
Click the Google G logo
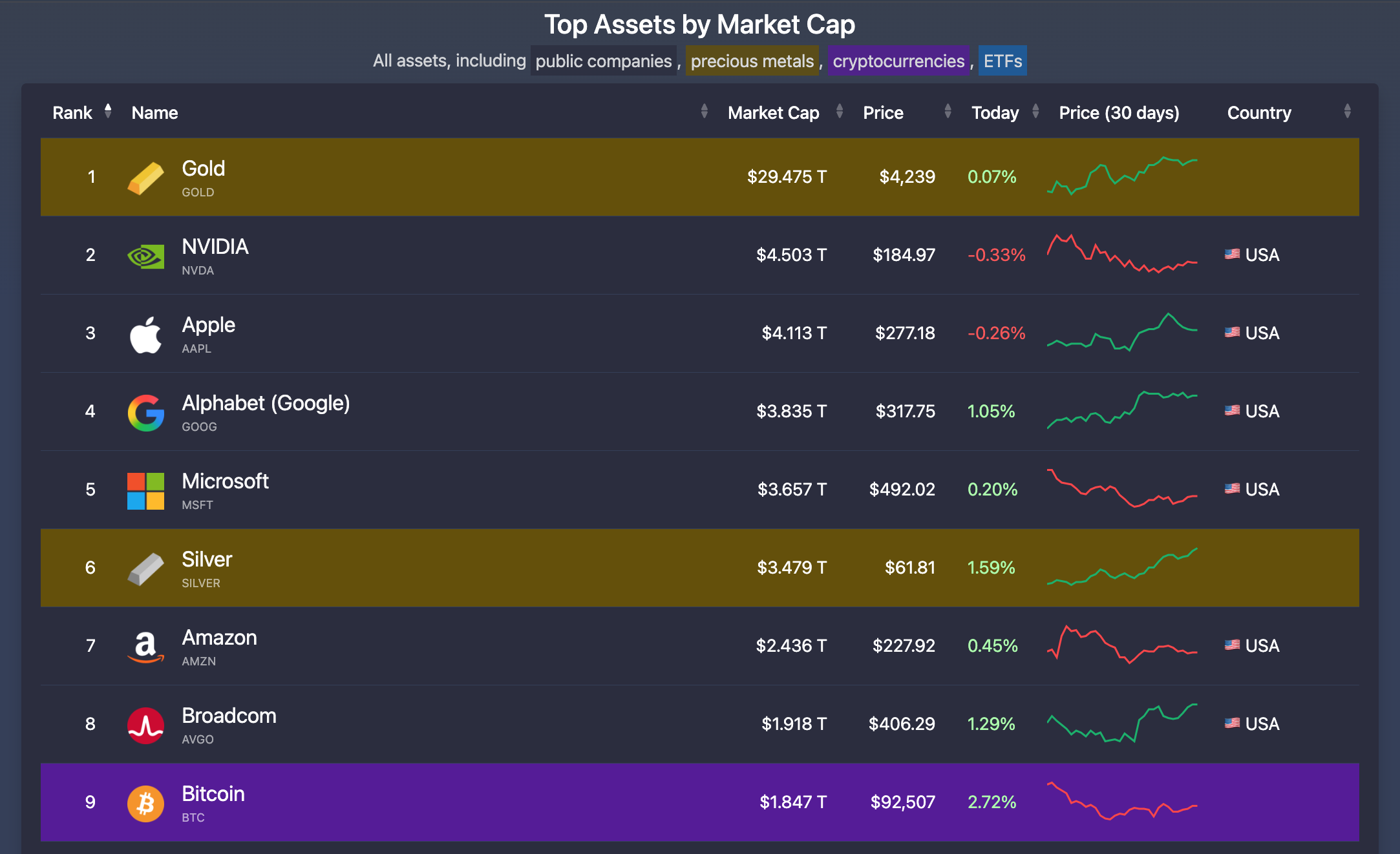pyautogui.click(x=145, y=413)
